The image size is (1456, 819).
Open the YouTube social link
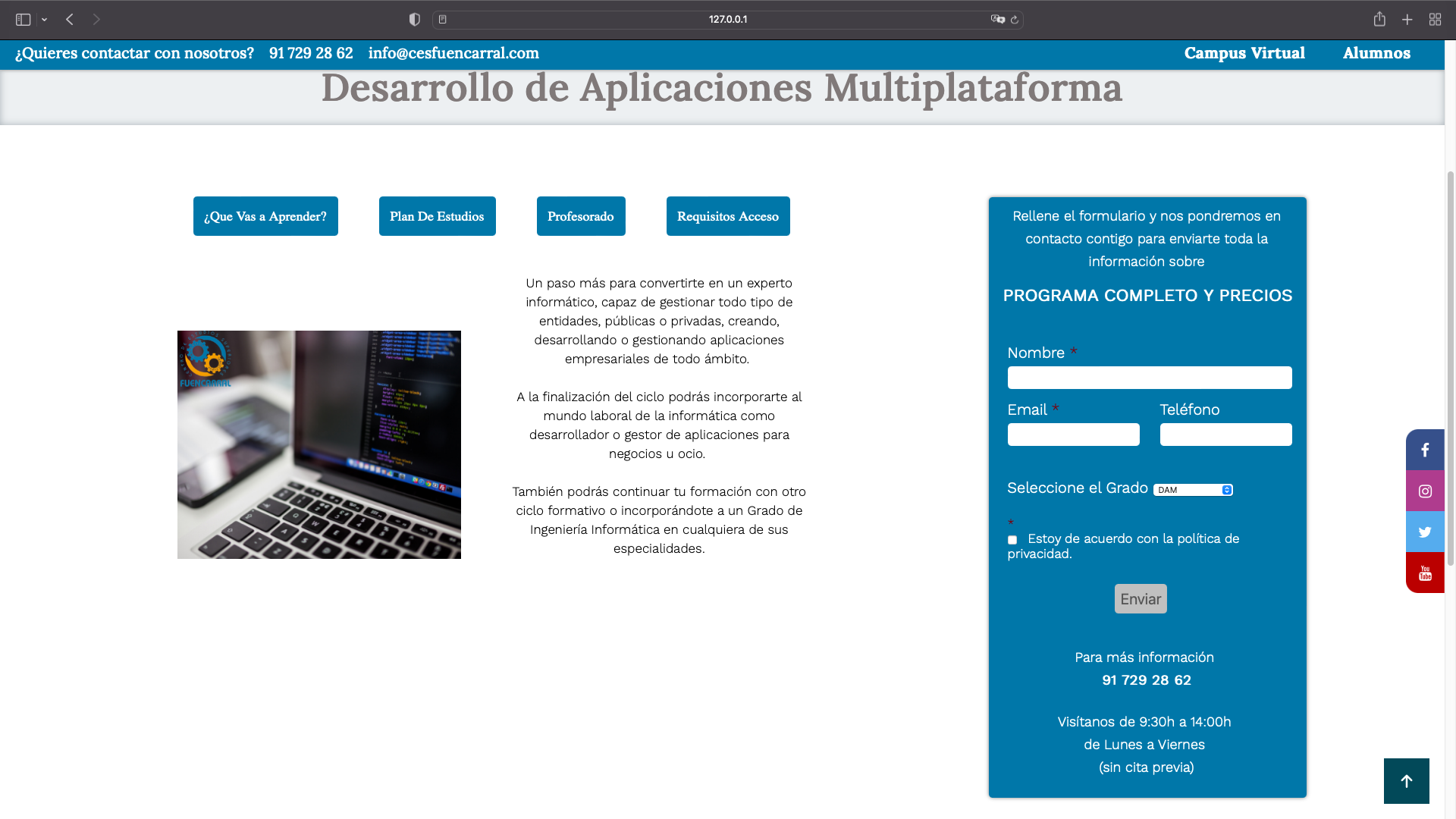[x=1425, y=573]
